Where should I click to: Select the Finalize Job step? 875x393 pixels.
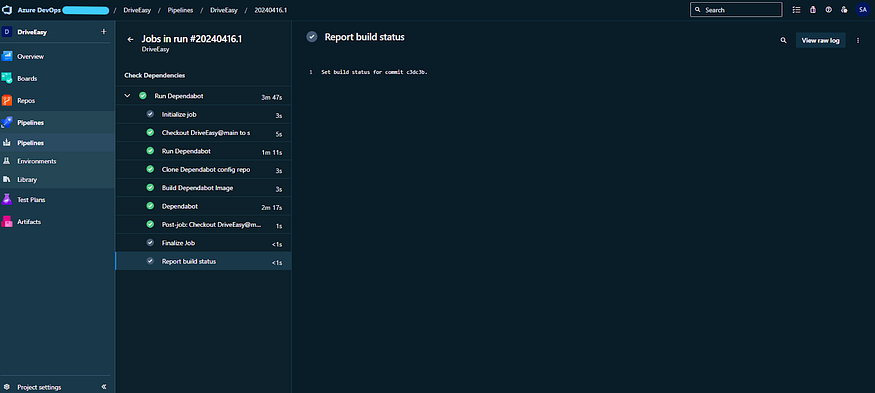pos(203,243)
